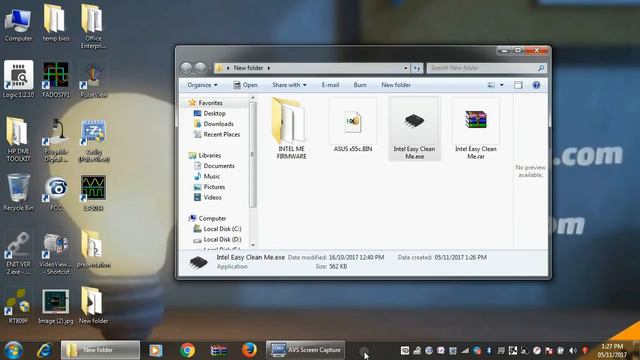Open Windows Media Player taskbar icon

tap(156, 350)
